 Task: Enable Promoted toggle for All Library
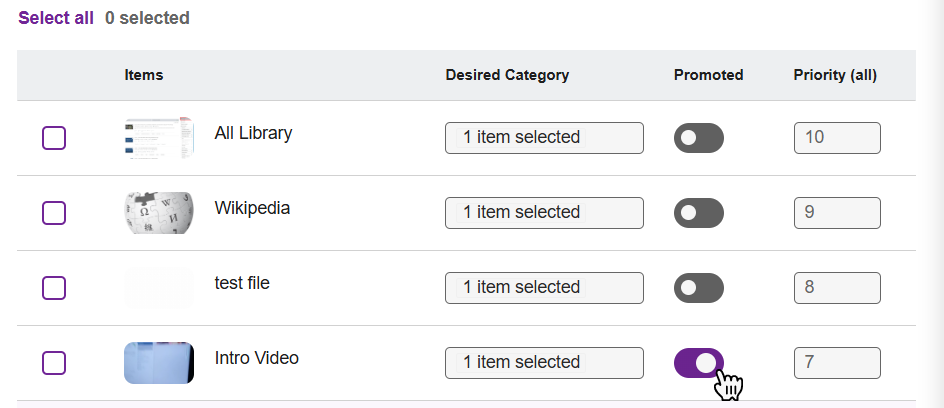(698, 138)
